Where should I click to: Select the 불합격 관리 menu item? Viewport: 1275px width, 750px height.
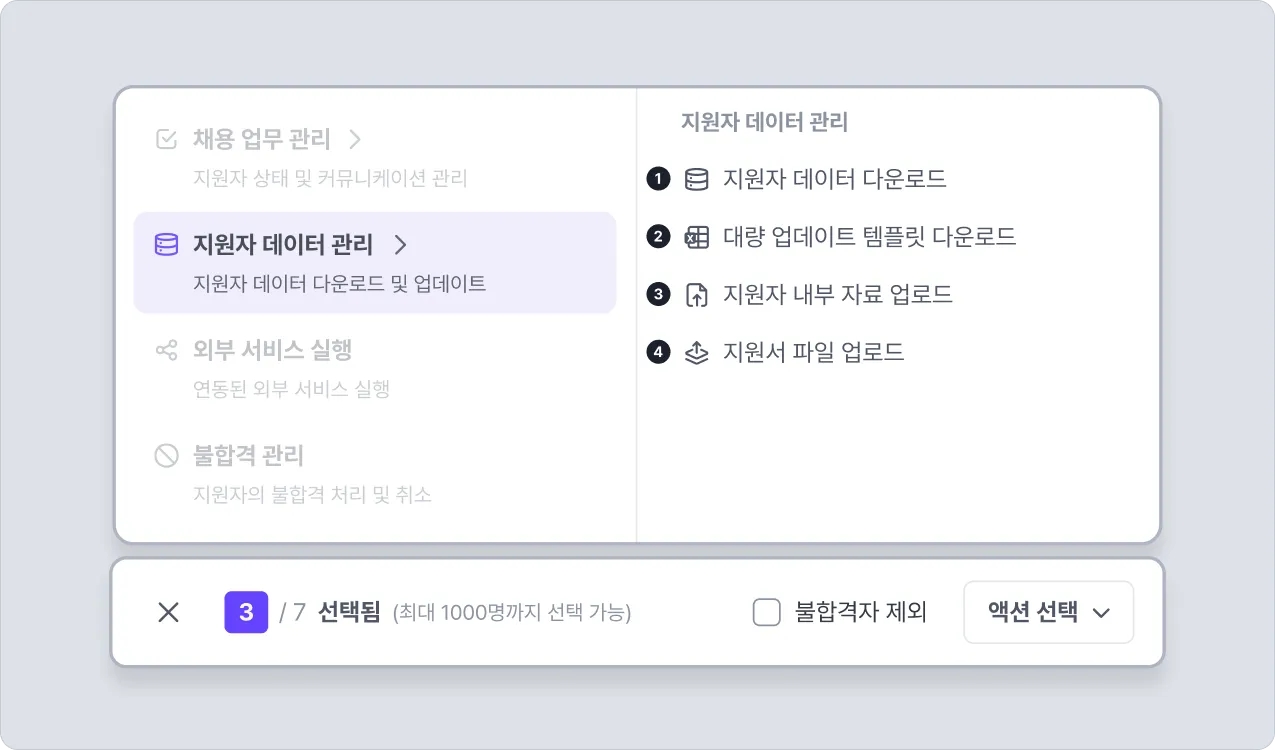[x=248, y=456]
